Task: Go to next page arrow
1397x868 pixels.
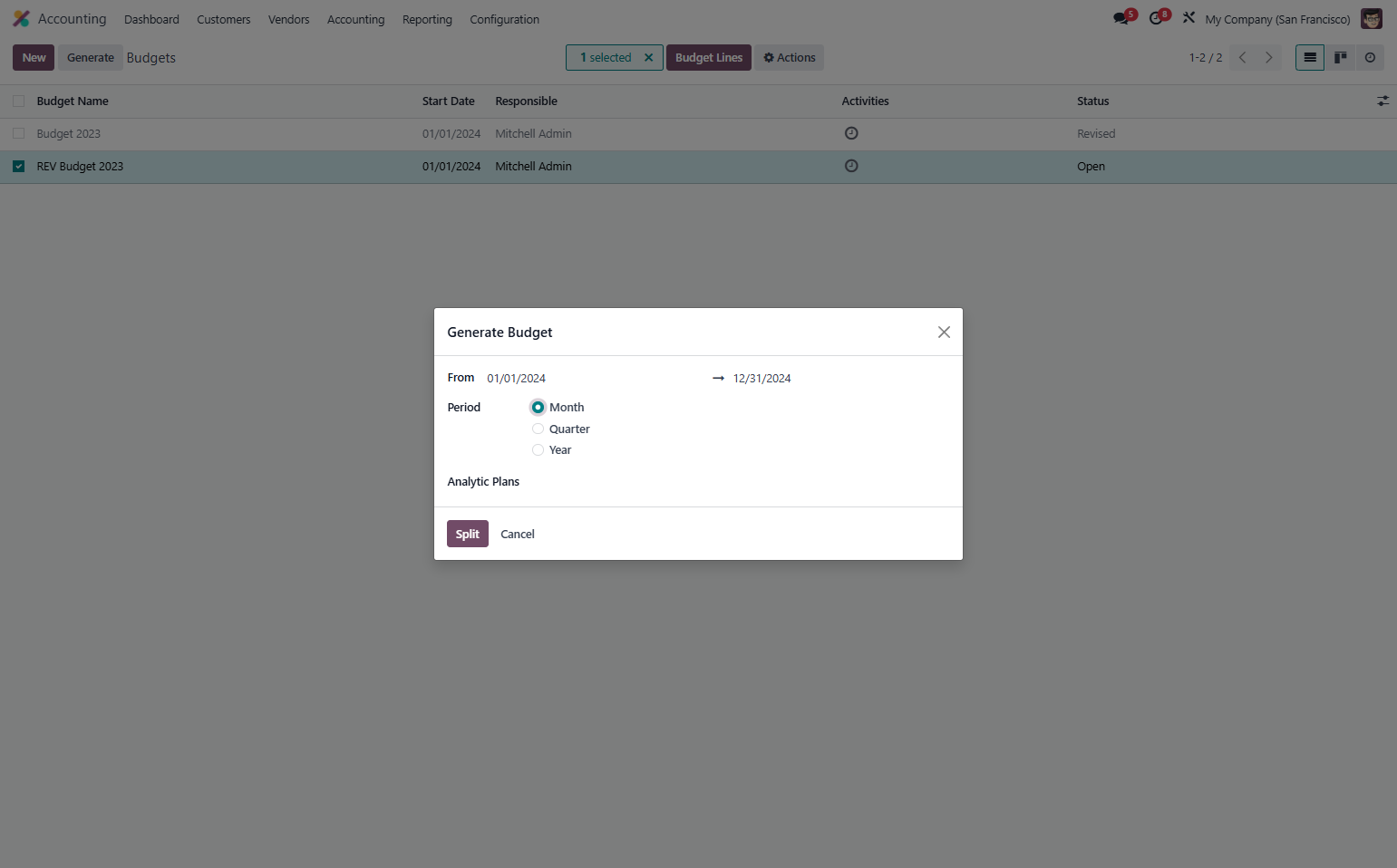Action: pyautogui.click(x=1269, y=57)
